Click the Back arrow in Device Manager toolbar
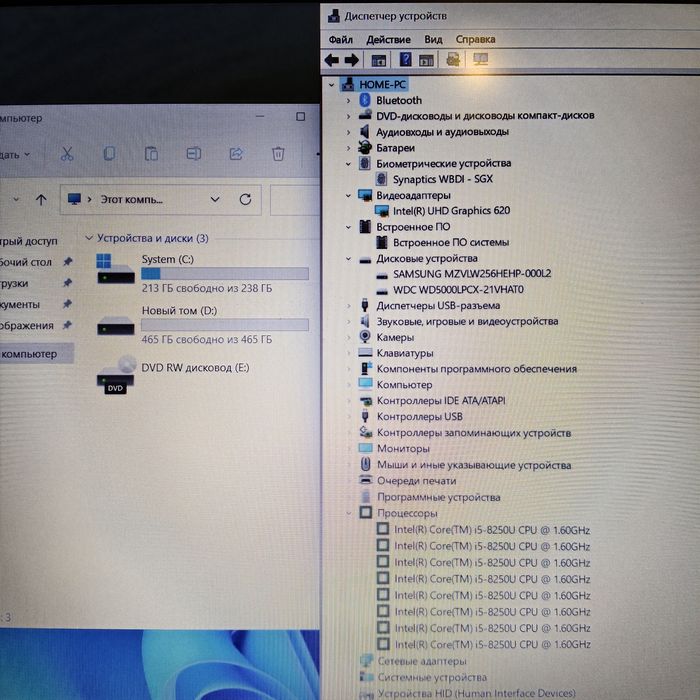Viewport: 700px width, 700px height. [331, 60]
